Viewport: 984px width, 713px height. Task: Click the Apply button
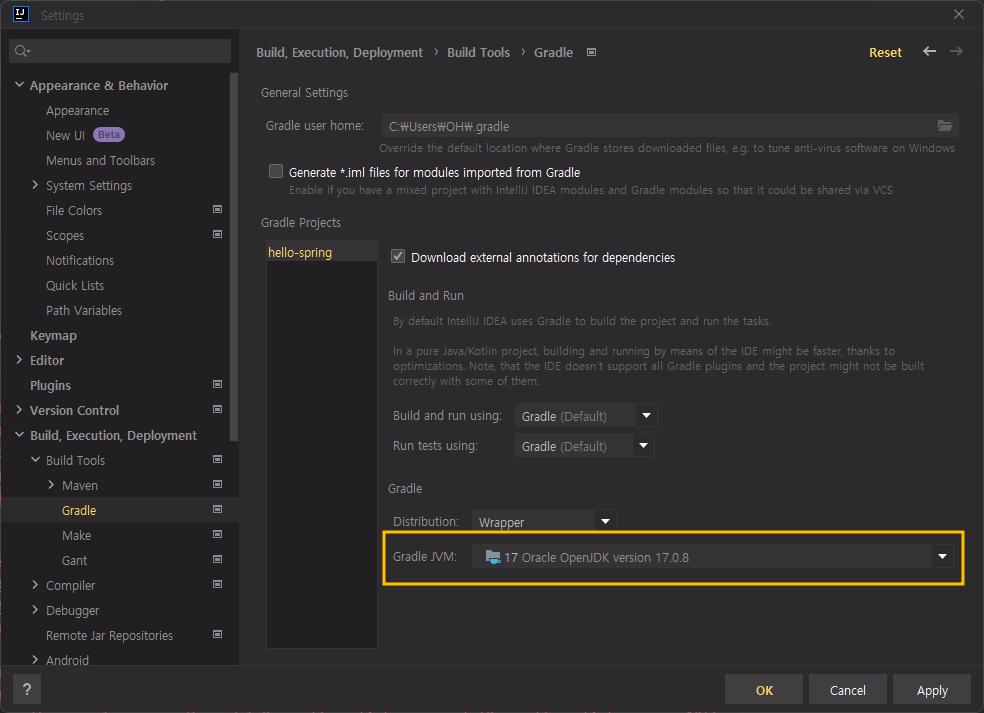tap(931, 690)
